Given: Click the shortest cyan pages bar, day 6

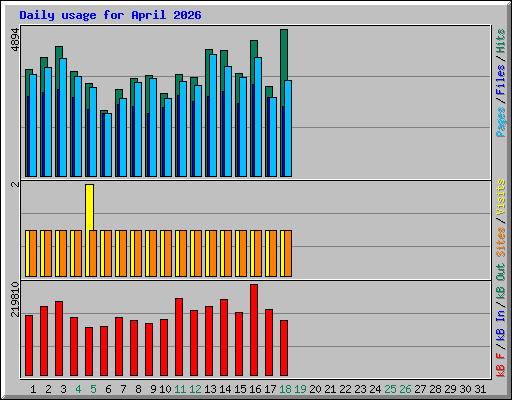Looking at the screenshot, I should click(108, 145).
